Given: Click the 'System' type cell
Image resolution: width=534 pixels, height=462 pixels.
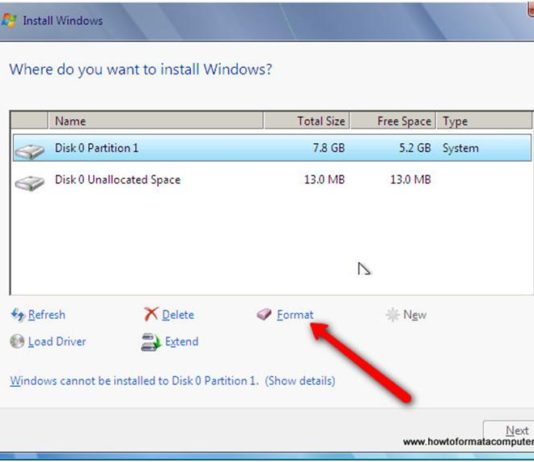Looking at the screenshot, I should coord(460,148).
